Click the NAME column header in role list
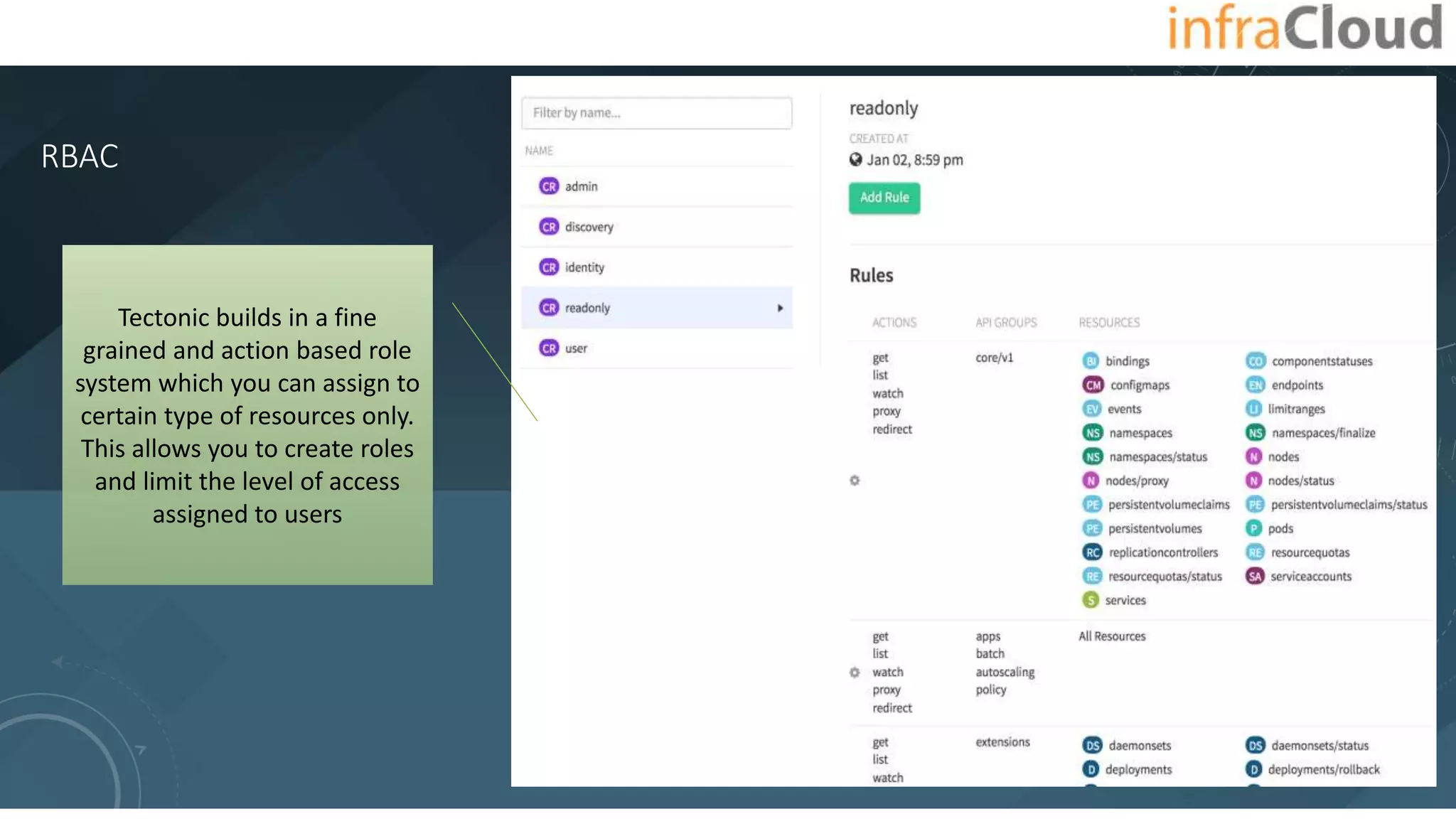 click(x=539, y=151)
